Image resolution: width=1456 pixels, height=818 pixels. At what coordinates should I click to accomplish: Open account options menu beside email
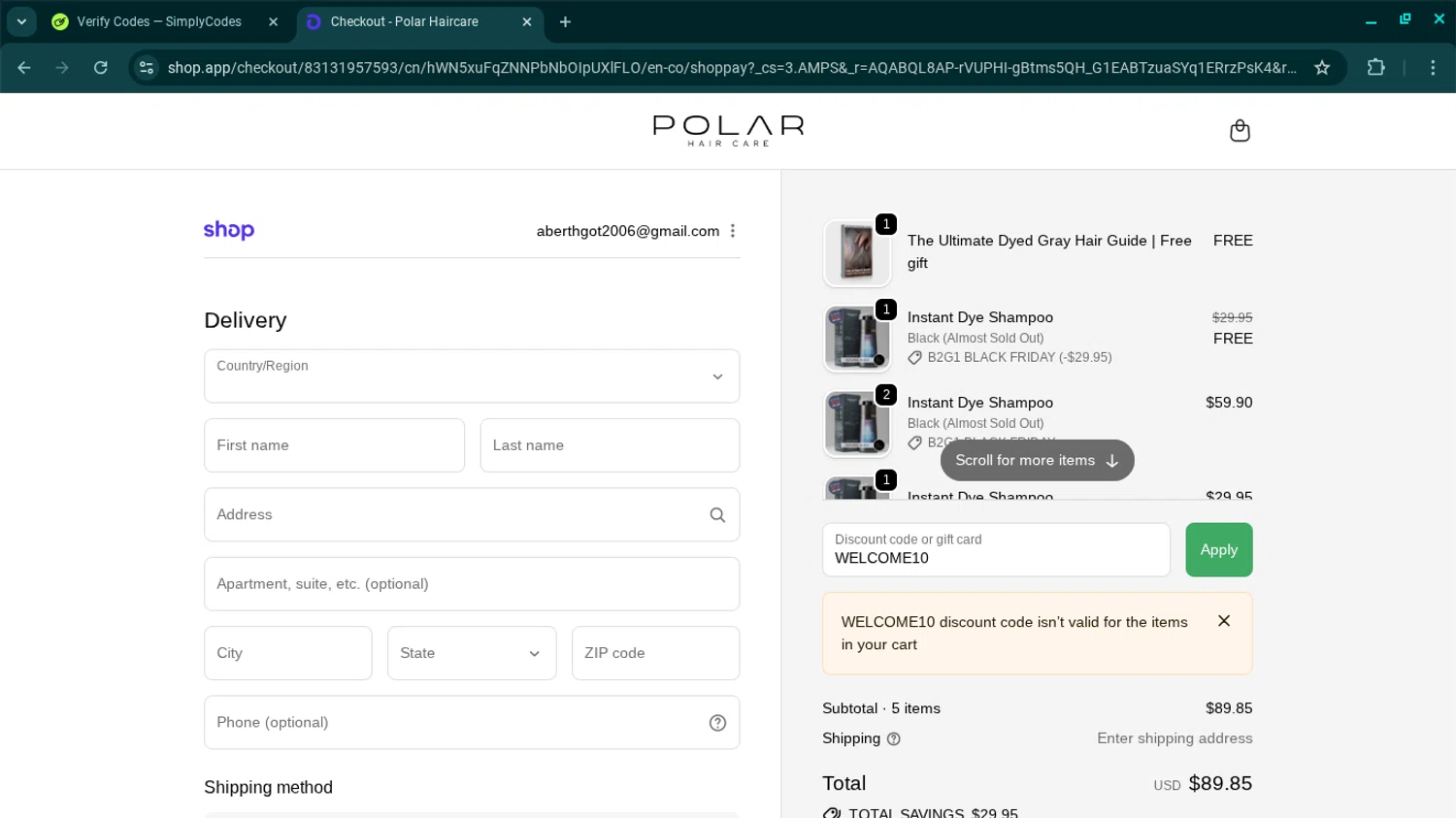click(733, 231)
